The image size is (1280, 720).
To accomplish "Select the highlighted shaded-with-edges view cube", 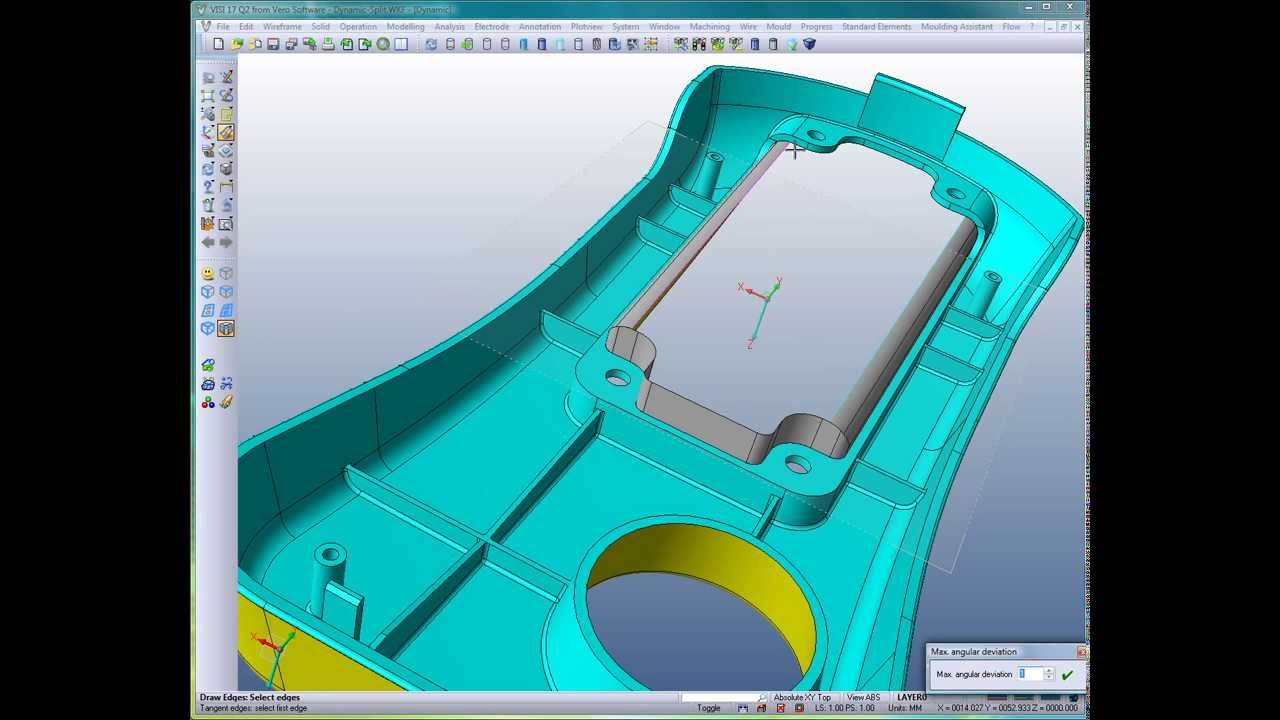I will (226, 328).
